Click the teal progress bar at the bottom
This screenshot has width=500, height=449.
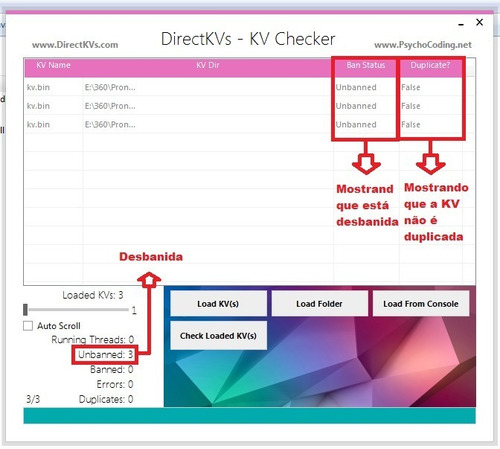(x=249, y=416)
